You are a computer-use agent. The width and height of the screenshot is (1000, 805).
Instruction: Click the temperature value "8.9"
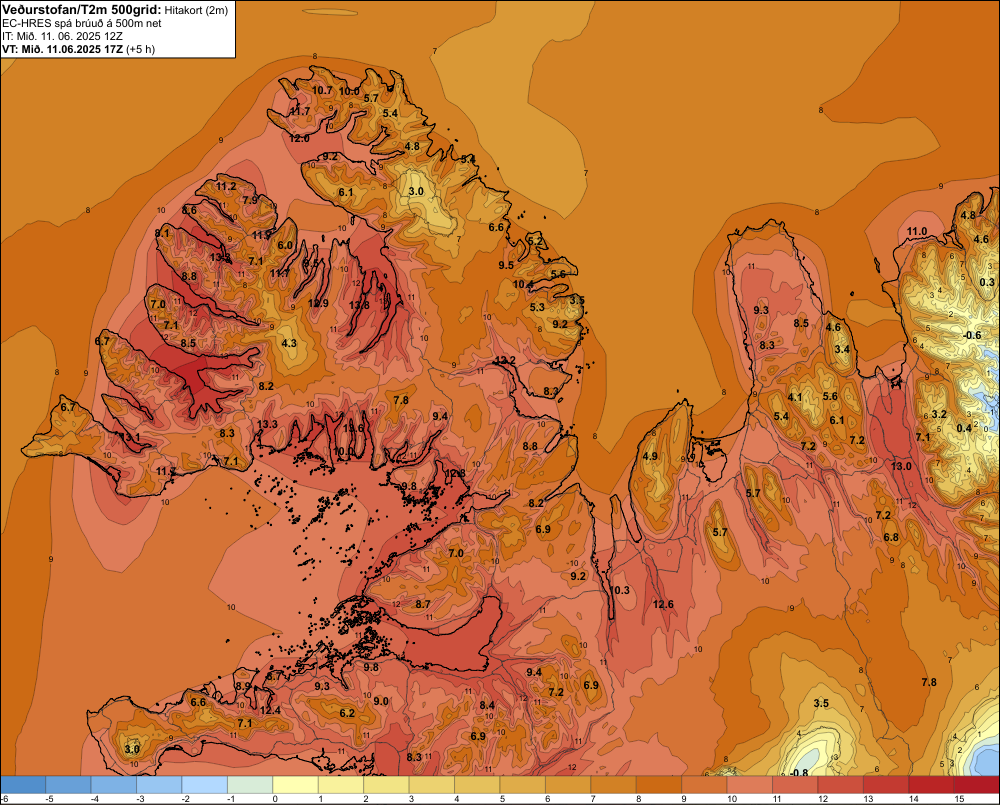tap(243, 686)
